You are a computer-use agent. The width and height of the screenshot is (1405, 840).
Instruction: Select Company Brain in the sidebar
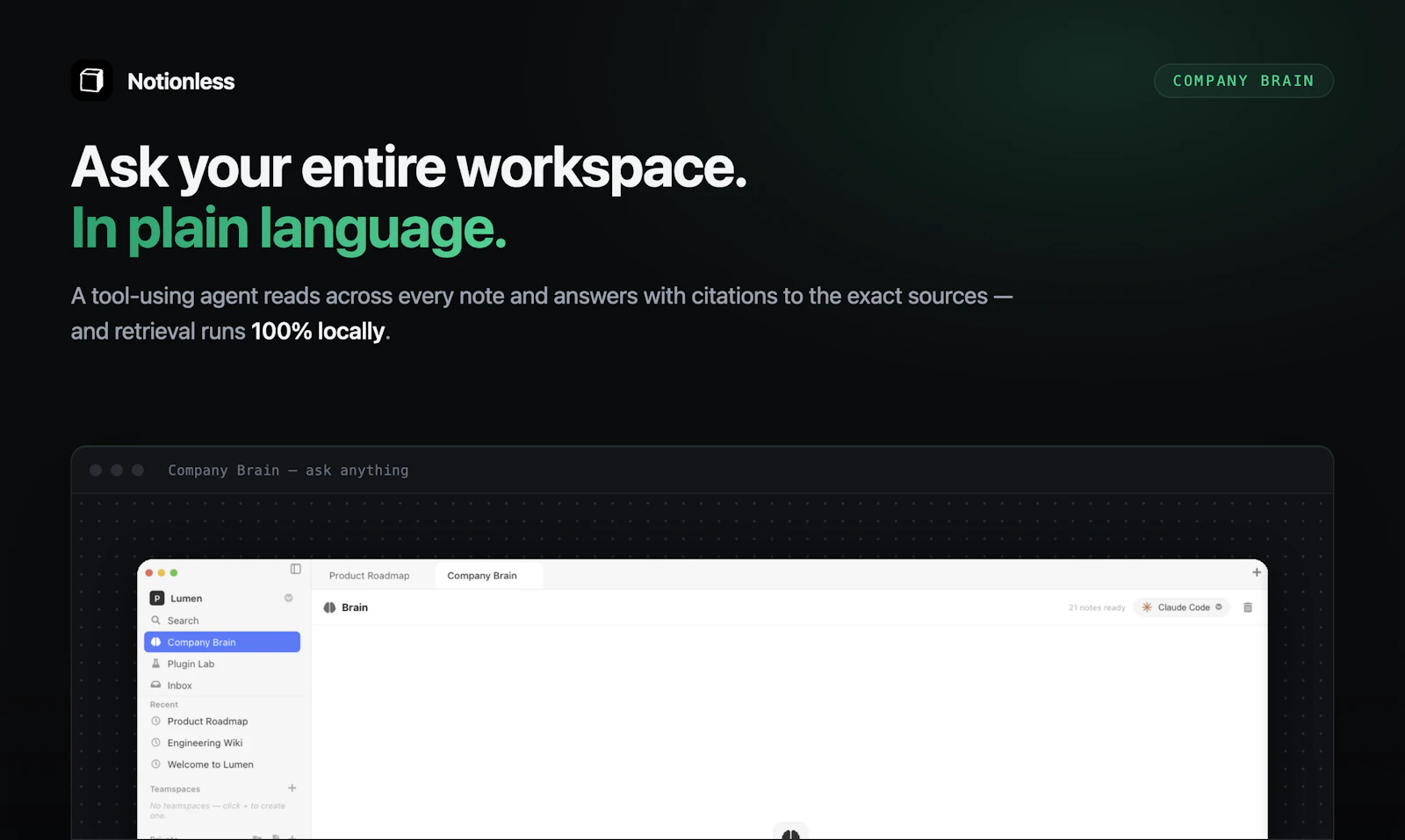(222, 642)
